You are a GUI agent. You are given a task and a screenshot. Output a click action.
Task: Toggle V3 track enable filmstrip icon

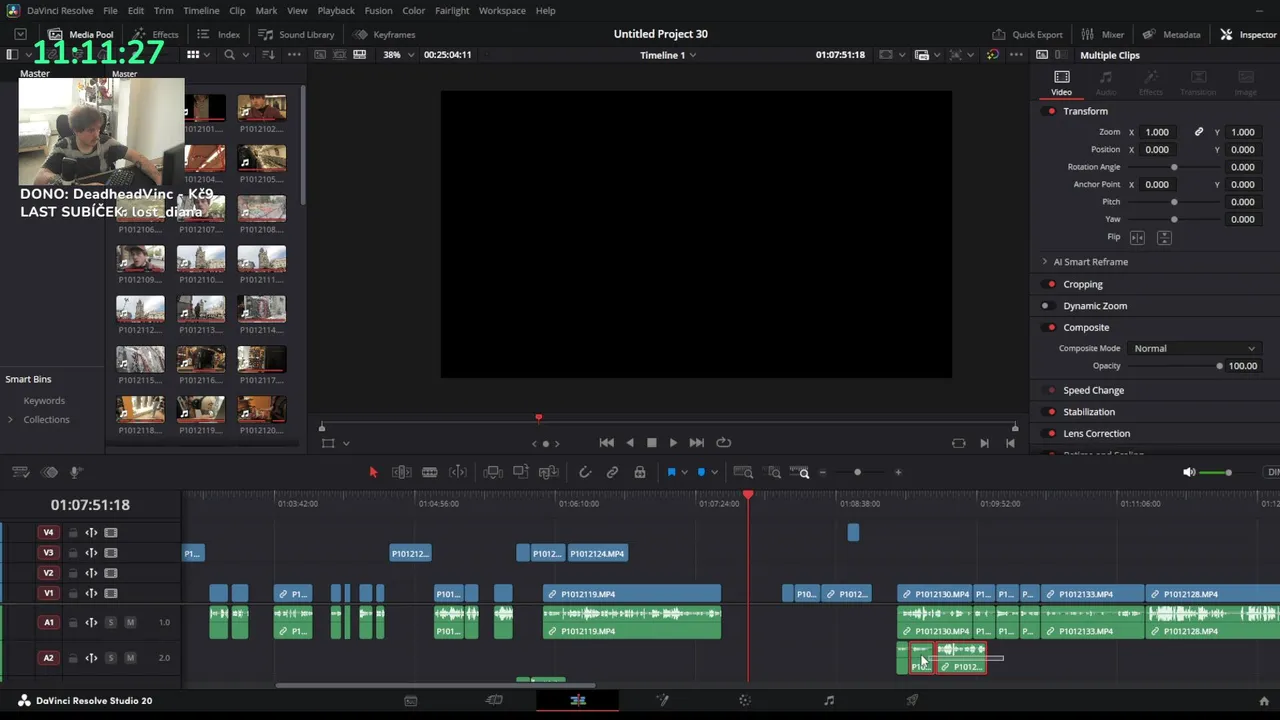[111, 553]
